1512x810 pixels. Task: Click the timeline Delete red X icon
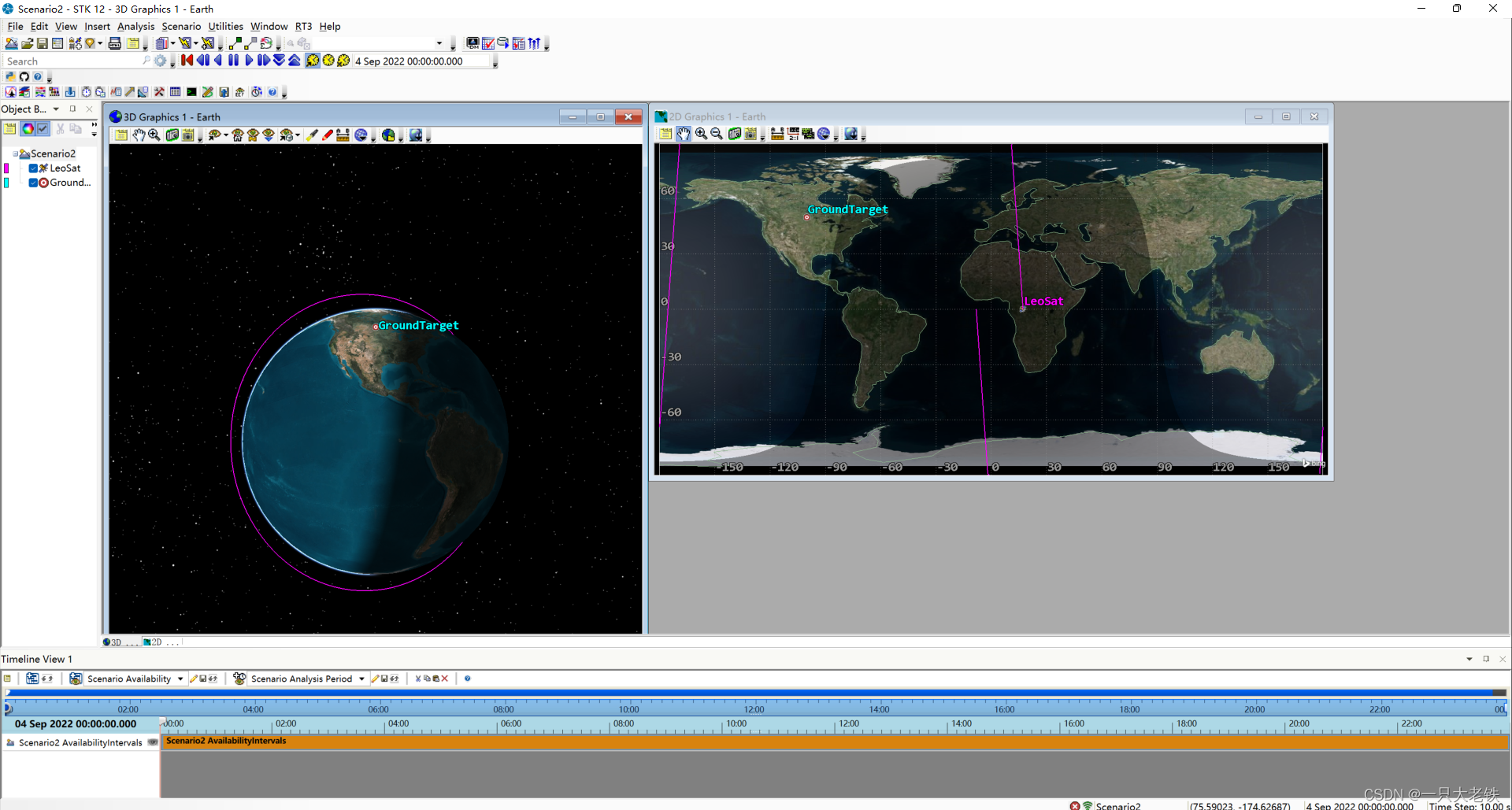click(x=444, y=679)
